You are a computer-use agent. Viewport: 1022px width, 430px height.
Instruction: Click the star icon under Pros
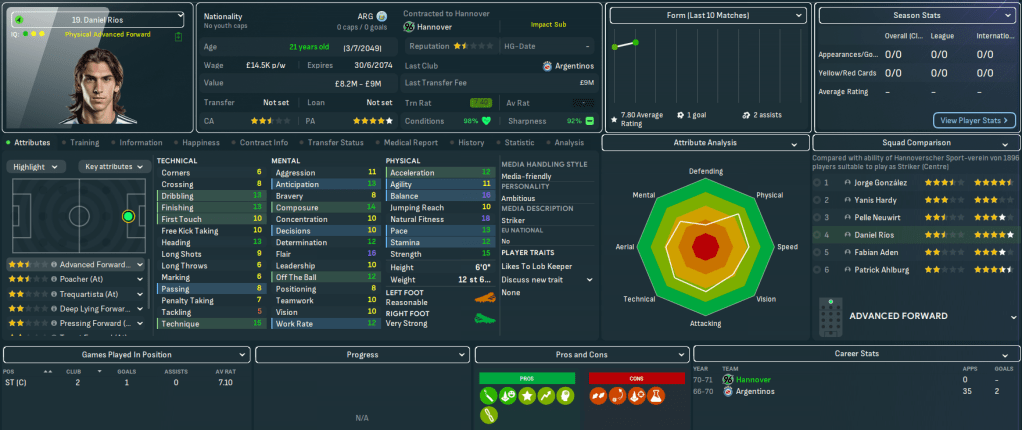point(526,395)
